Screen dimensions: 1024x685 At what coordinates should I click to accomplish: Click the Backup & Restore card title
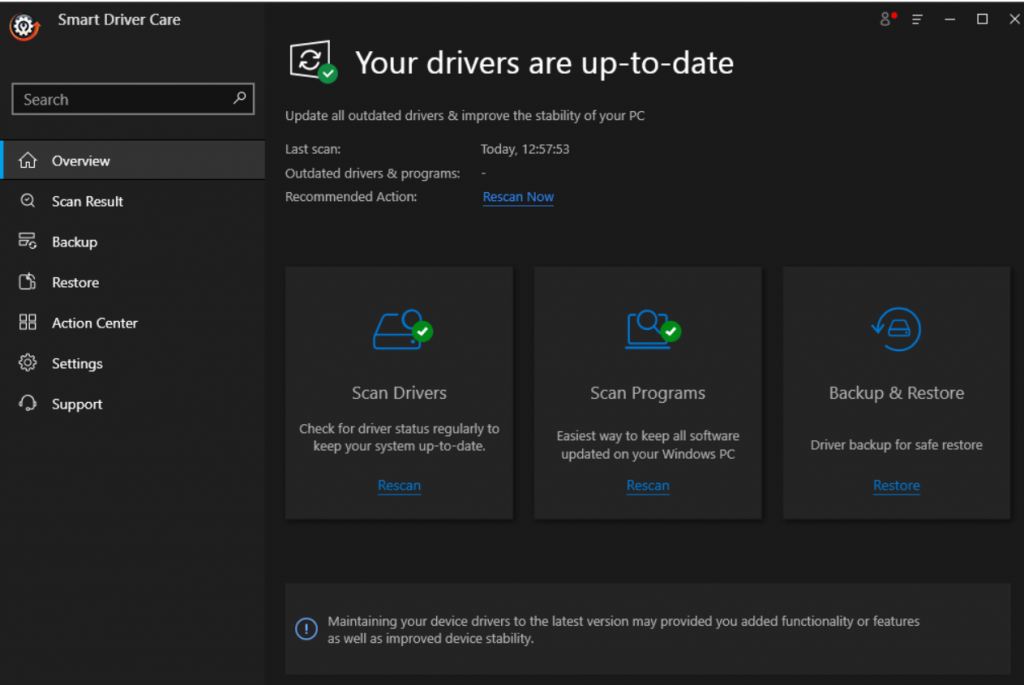click(x=896, y=392)
